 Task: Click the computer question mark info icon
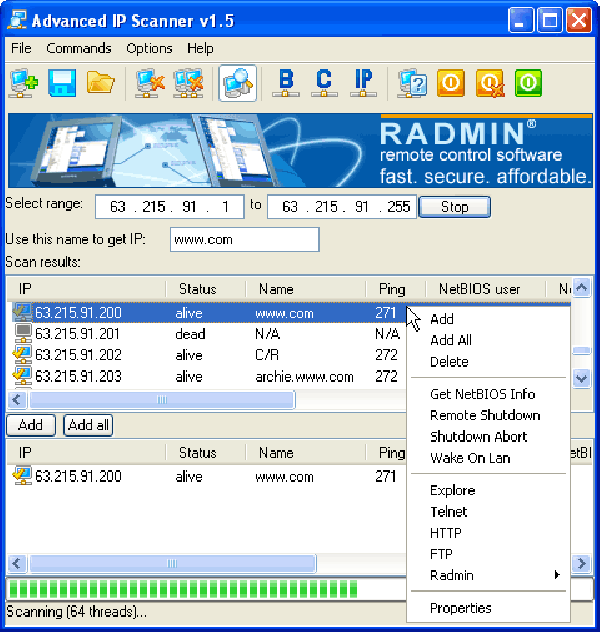pos(412,83)
